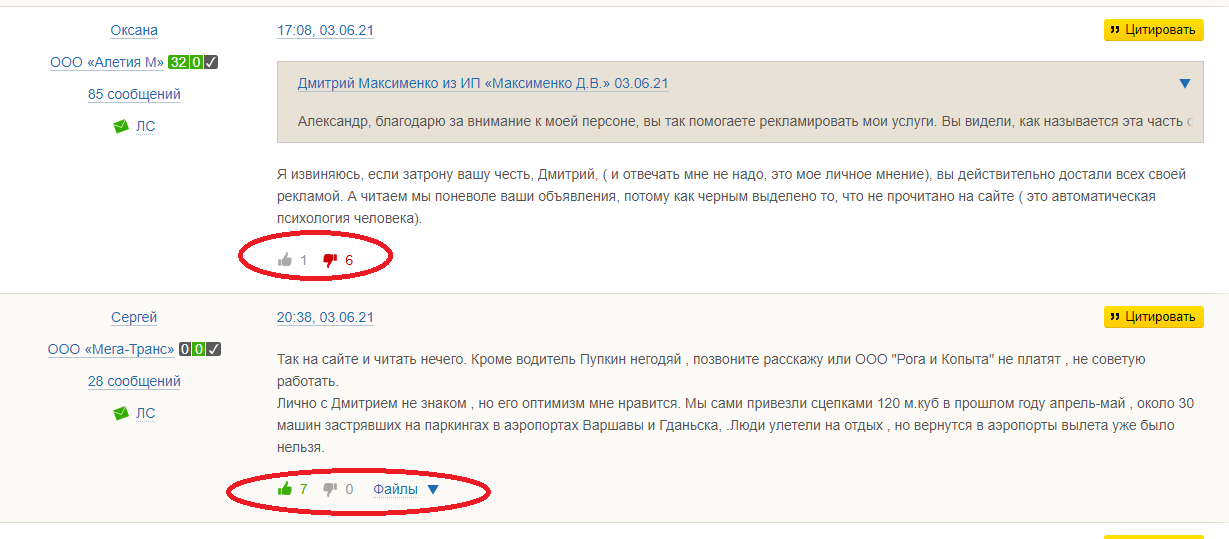Expand the quoted message from Дмитрий Максименко
This screenshot has width=1229, height=539.
(1185, 84)
